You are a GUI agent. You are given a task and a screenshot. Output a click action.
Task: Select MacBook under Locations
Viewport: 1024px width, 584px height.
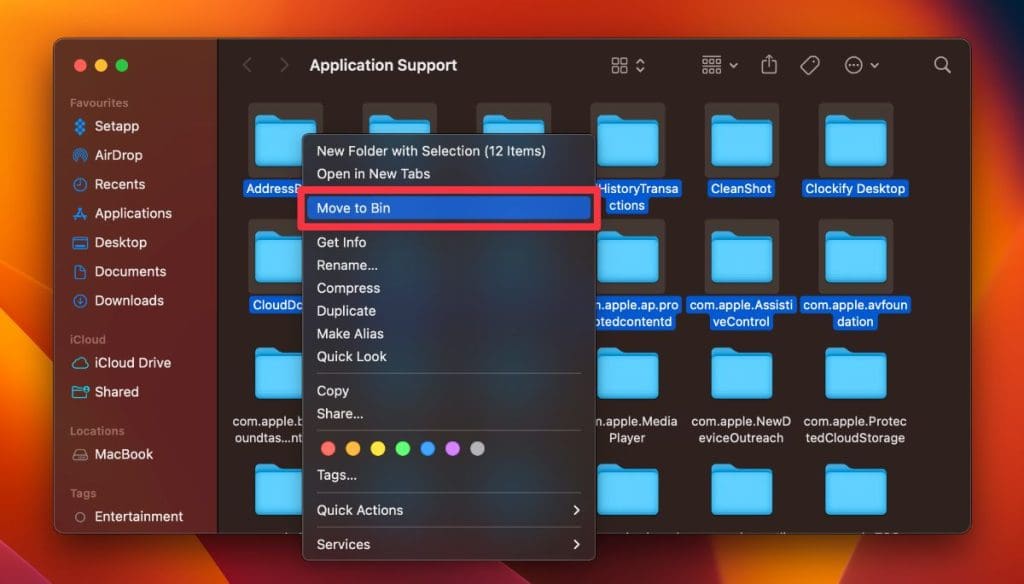click(112, 455)
